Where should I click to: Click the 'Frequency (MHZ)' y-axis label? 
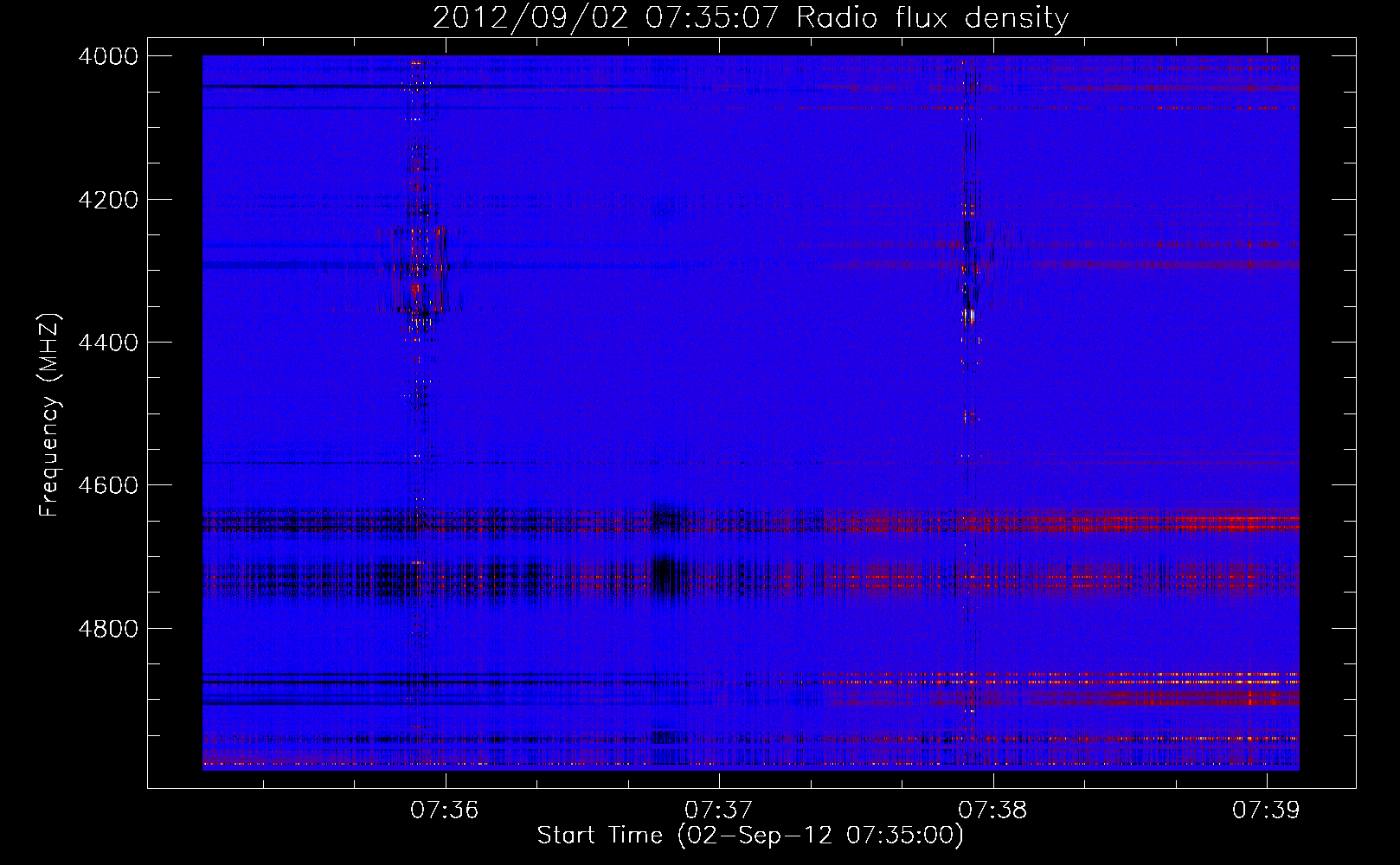(x=50, y=415)
